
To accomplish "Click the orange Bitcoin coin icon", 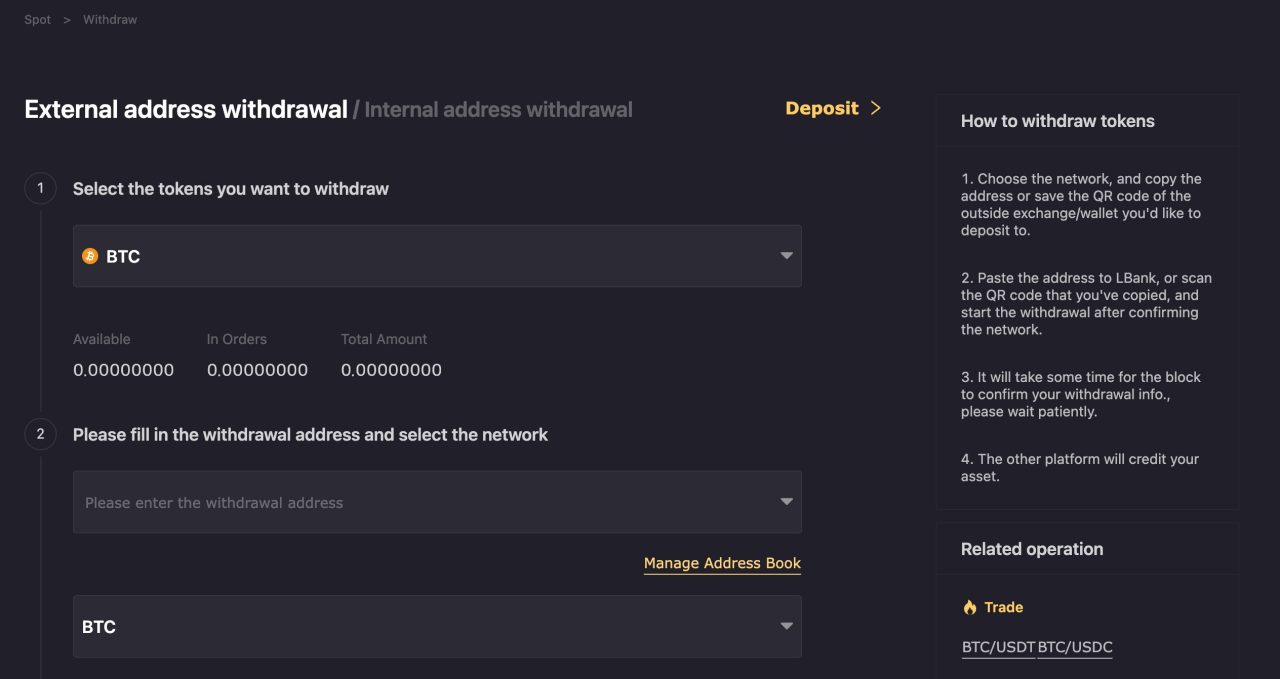I will point(90,256).
